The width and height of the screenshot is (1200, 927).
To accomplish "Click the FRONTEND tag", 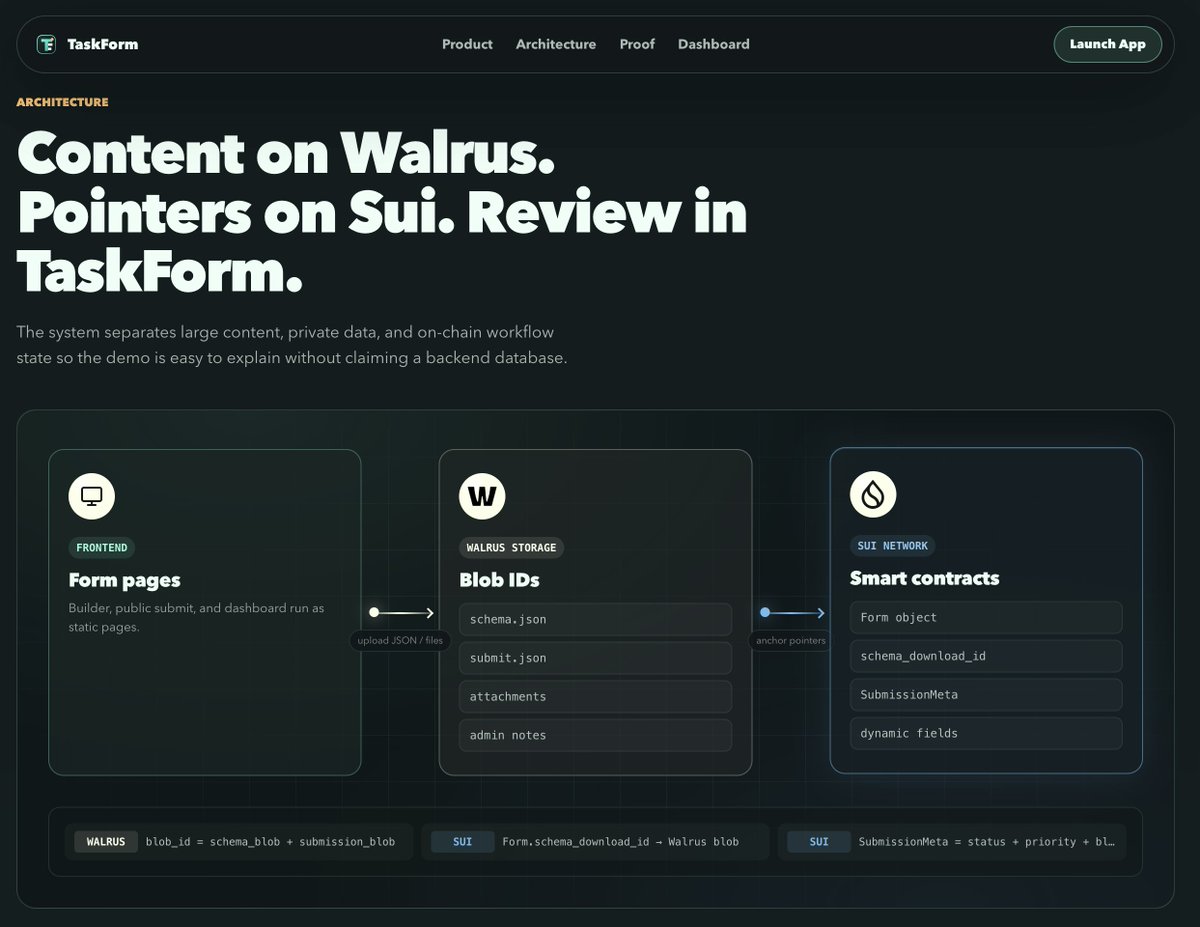I will point(102,548).
